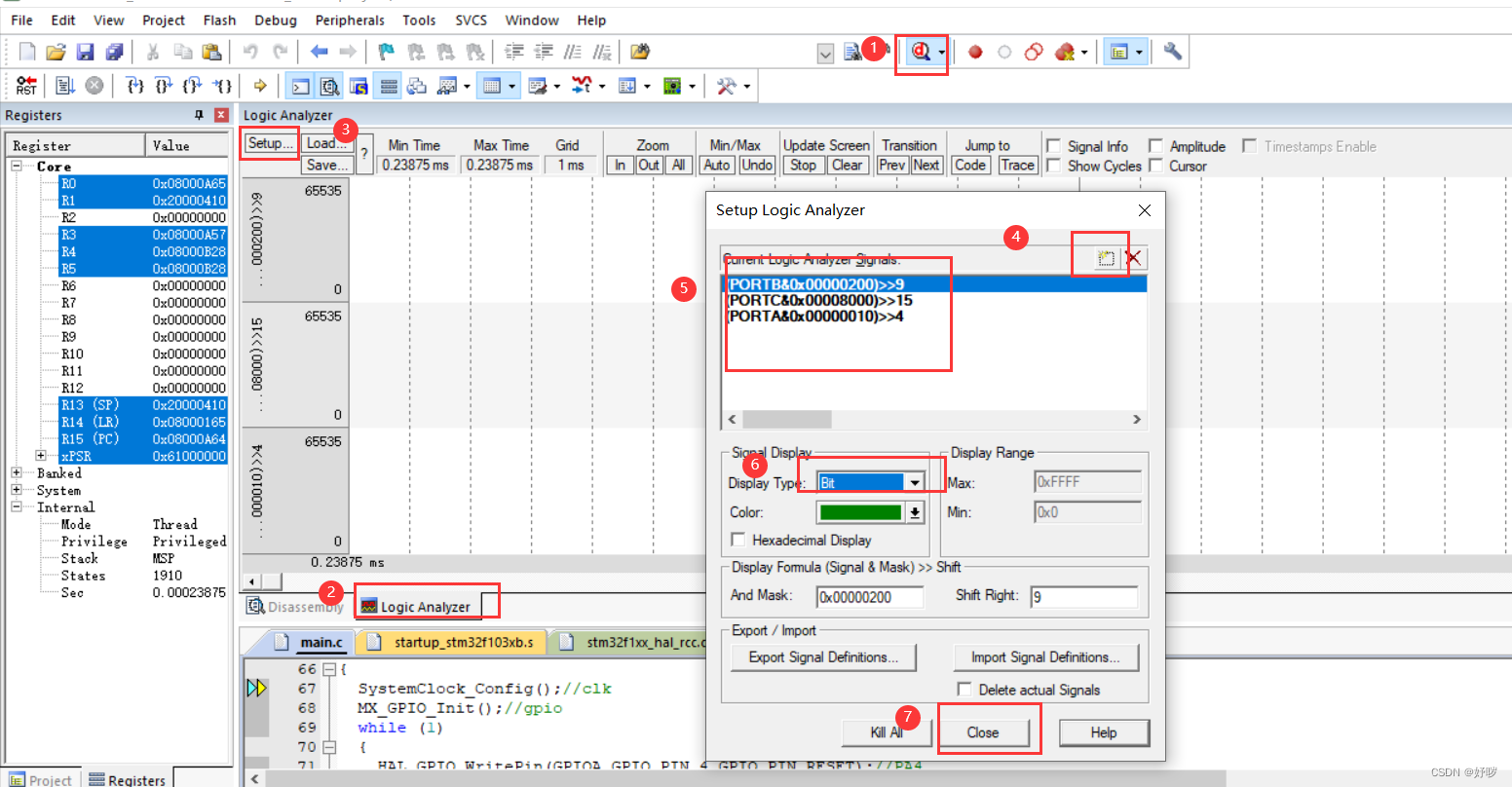Toggle the Symbols window icon
Viewport: 1512px width, 787px height.
(359, 87)
